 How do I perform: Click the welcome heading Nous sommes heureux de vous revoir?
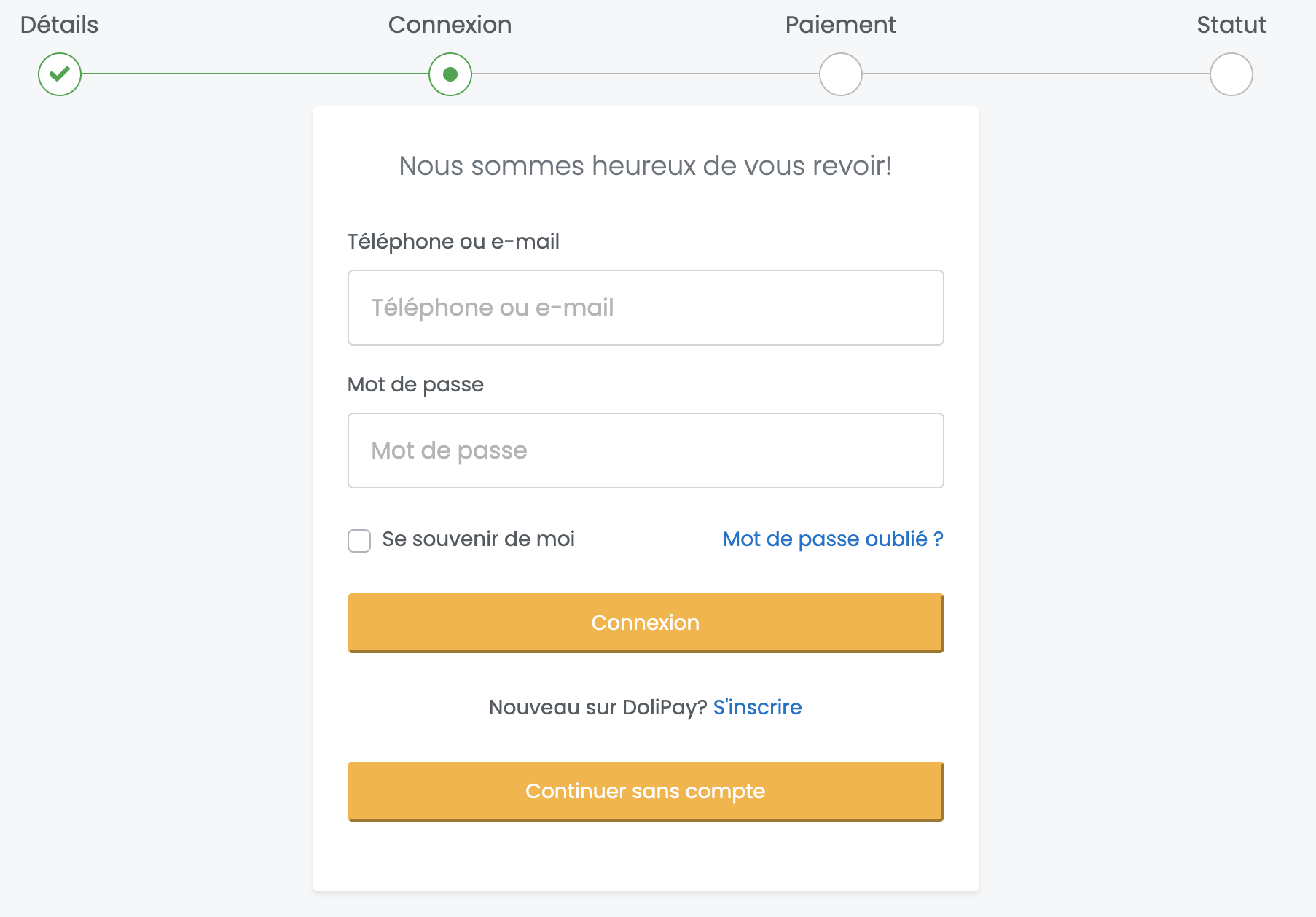click(x=646, y=166)
